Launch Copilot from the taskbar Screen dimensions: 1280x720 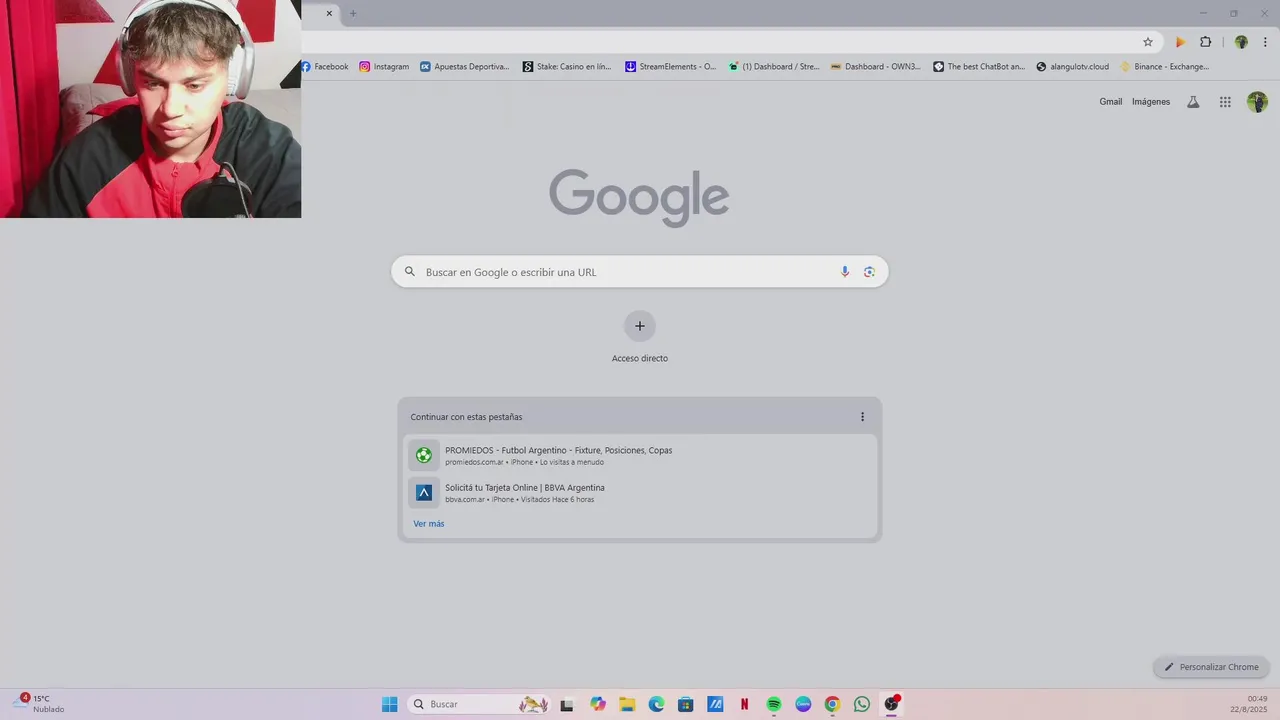point(598,704)
